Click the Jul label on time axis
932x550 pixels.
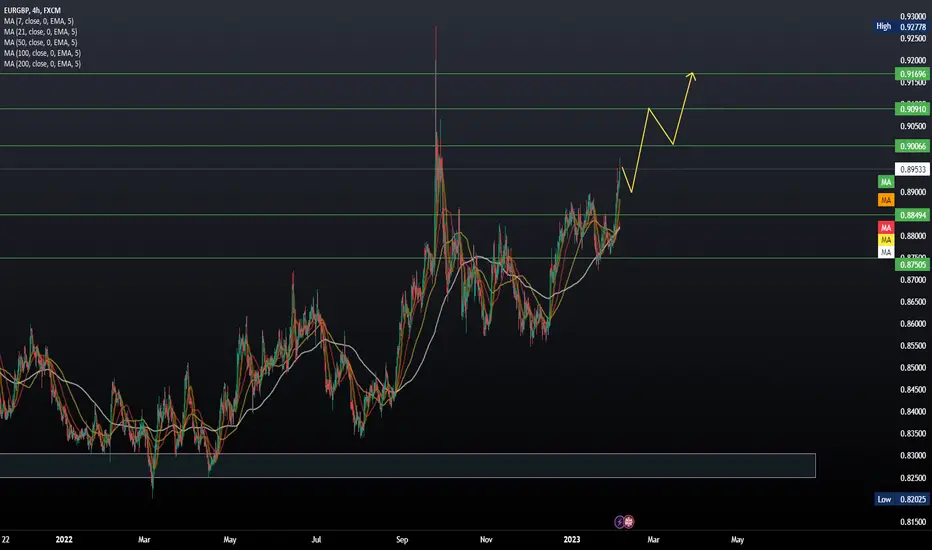pyautogui.click(x=316, y=540)
